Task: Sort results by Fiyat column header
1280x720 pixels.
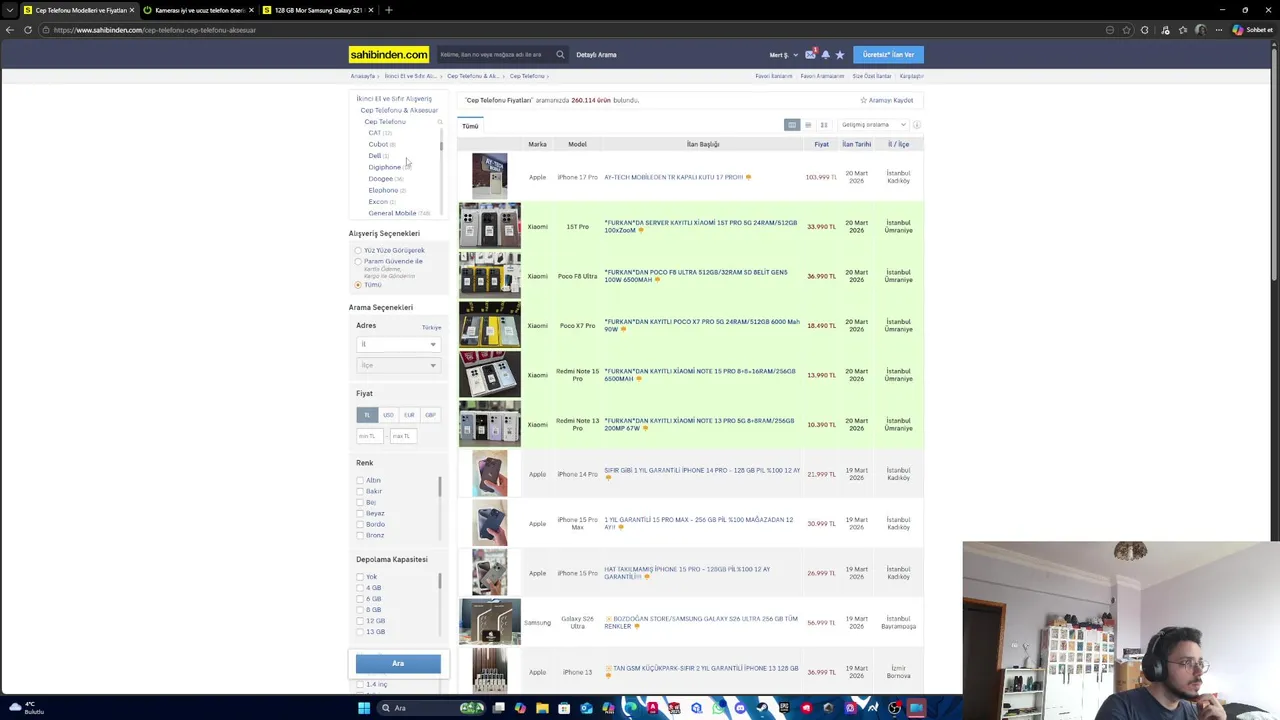Action: [821, 144]
